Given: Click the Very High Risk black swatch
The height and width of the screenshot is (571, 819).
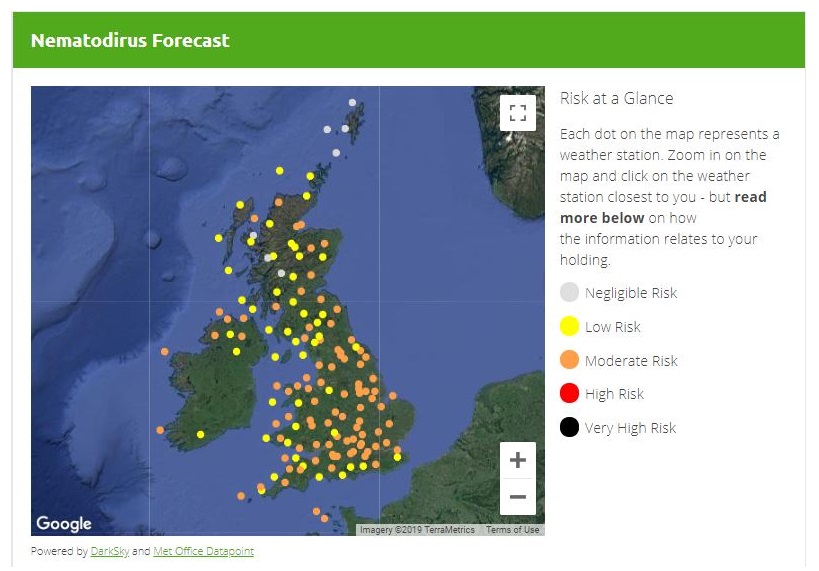Looking at the screenshot, I should 569,427.
